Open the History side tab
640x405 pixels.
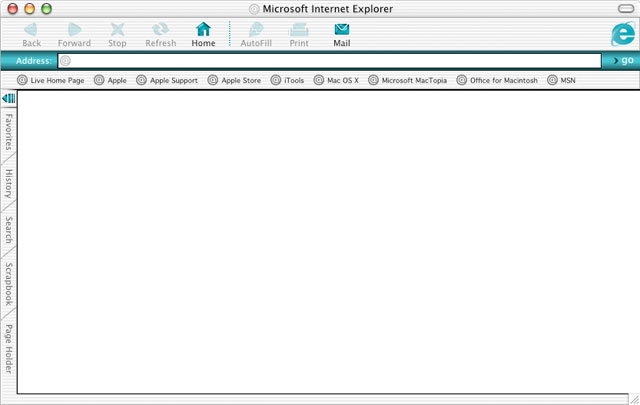pos(9,184)
